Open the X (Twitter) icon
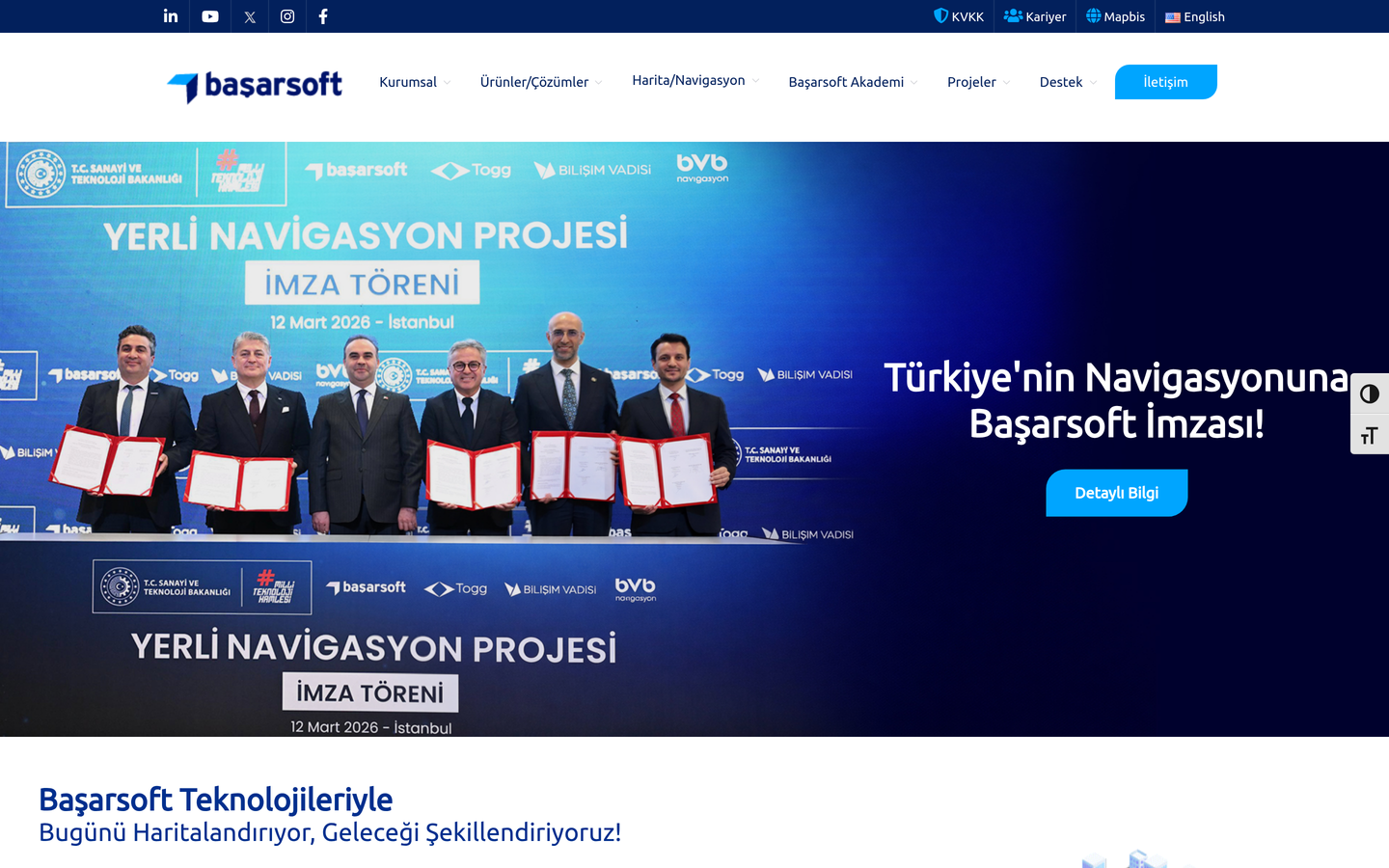This screenshot has height=868, width=1389. click(x=250, y=16)
